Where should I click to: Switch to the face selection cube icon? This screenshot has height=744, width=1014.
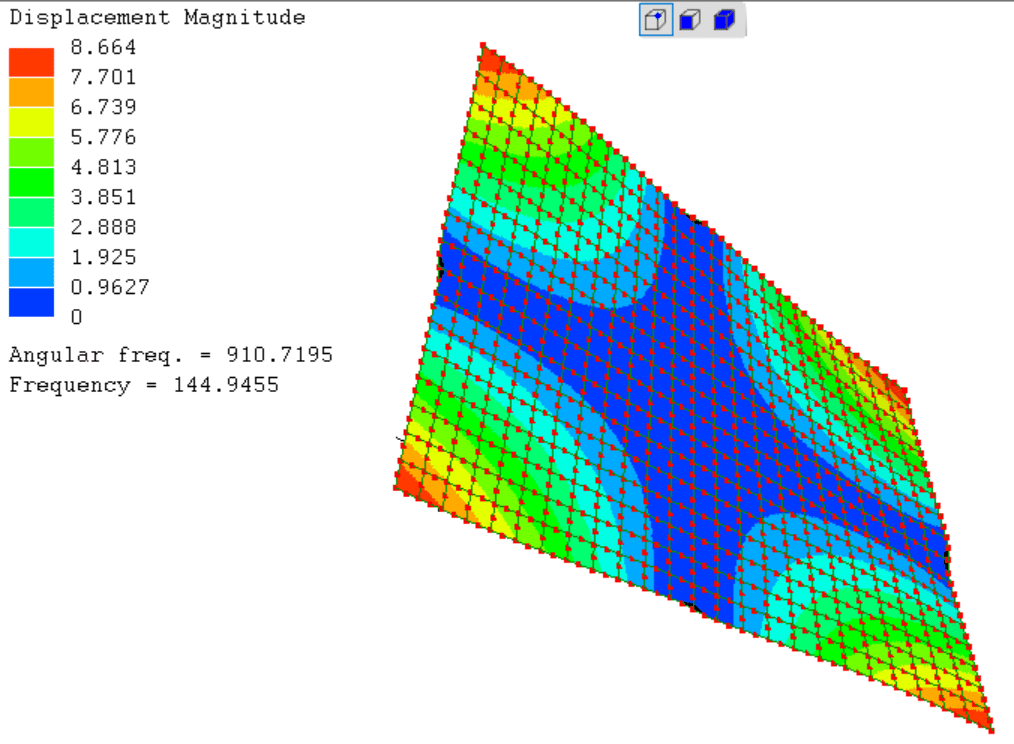click(690, 20)
